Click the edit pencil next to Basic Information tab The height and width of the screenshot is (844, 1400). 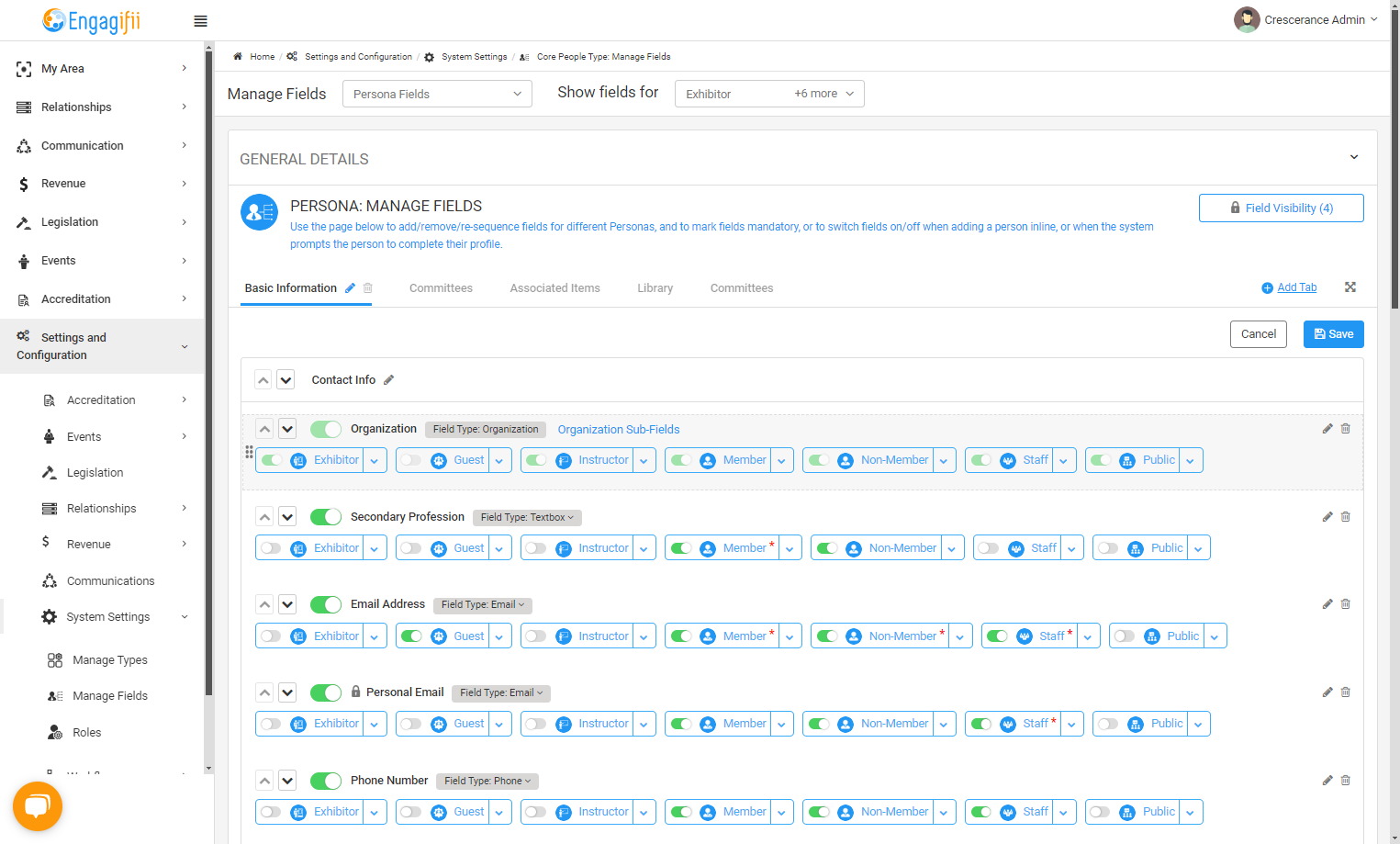pos(350,288)
